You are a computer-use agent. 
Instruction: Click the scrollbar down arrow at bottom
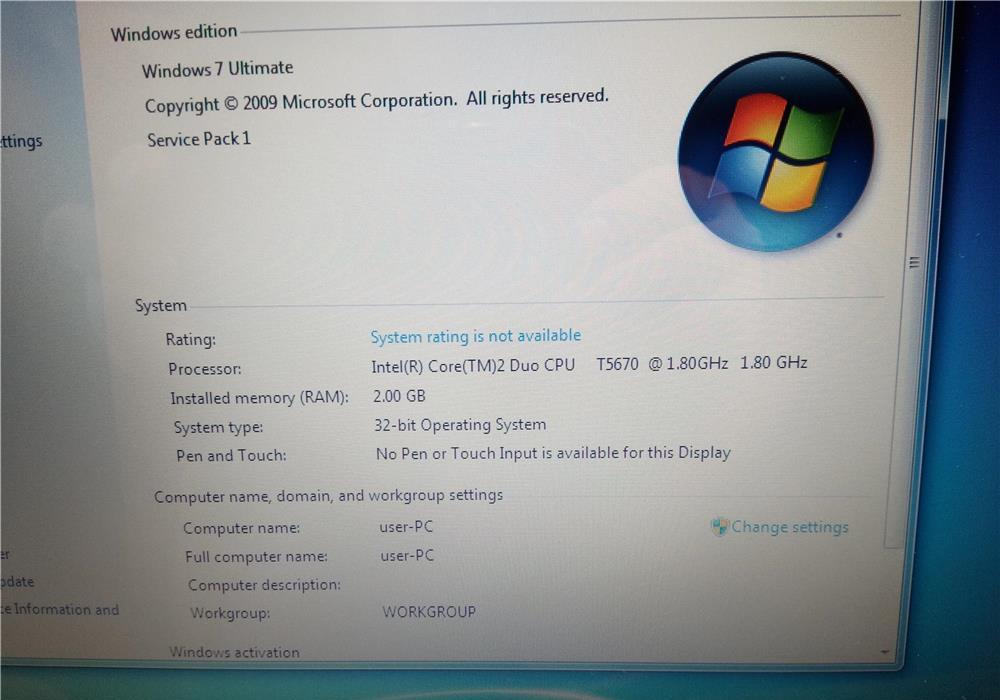[x=885, y=652]
